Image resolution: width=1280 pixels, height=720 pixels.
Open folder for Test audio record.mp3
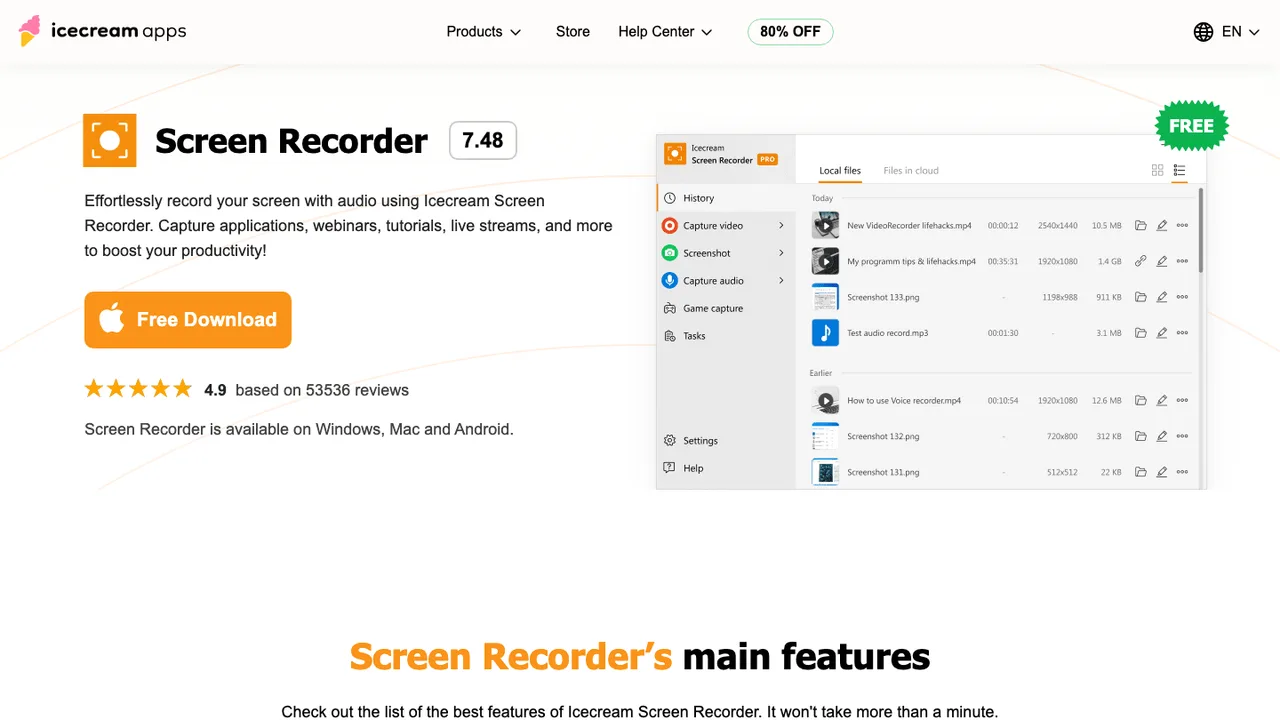click(x=1140, y=333)
